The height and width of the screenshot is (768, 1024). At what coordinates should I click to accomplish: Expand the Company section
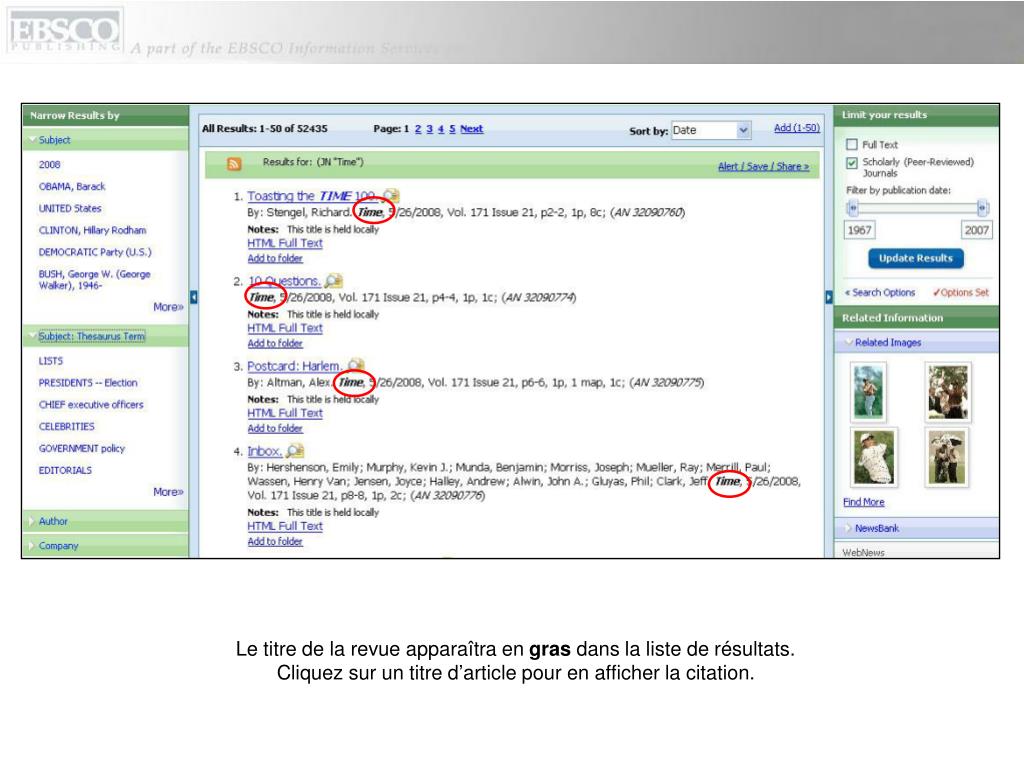point(58,545)
